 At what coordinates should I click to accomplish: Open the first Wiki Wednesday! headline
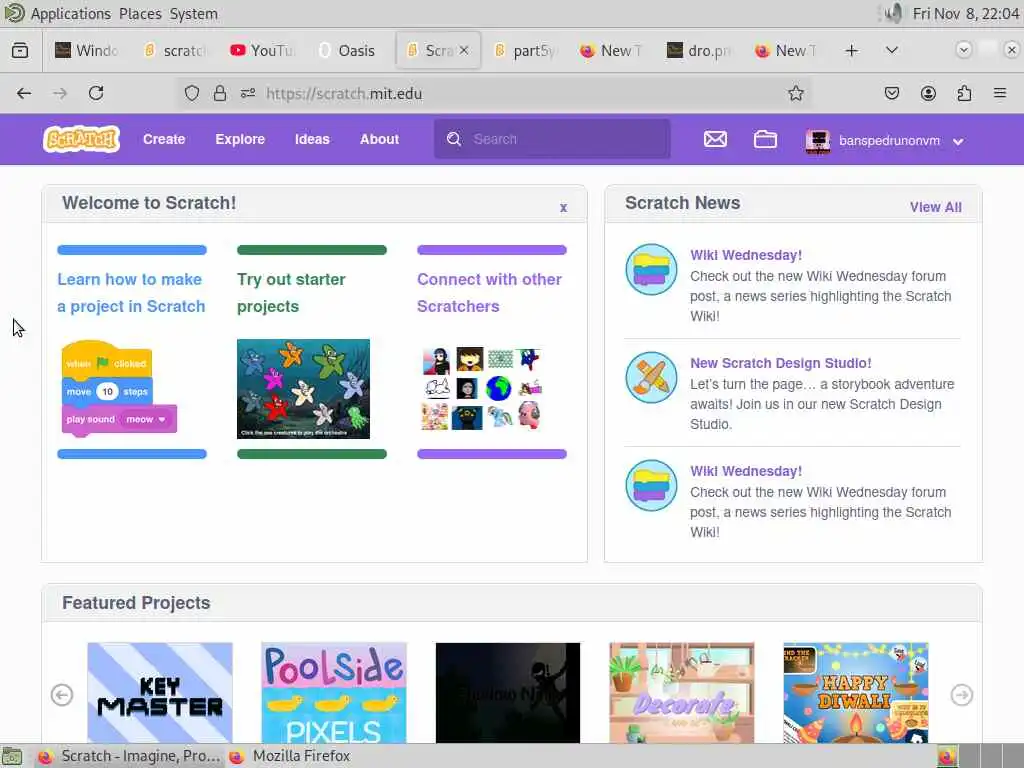pos(746,255)
